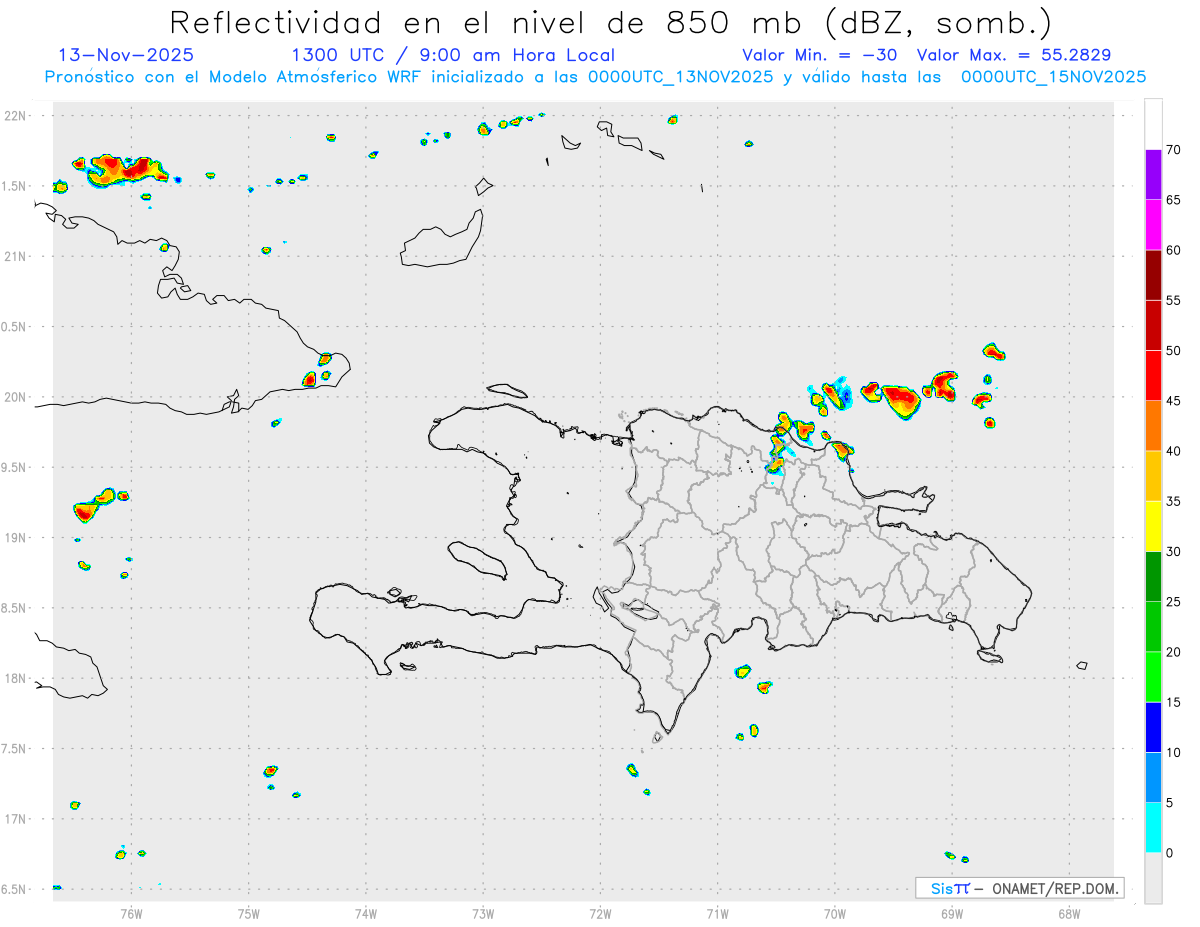Click the gray below-zero colorbar segment
The image size is (1200, 927).
pyautogui.click(x=1153, y=878)
